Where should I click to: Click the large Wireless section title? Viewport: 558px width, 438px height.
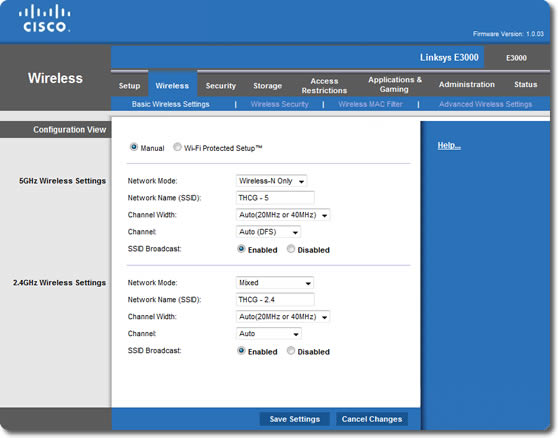click(55, 78)
